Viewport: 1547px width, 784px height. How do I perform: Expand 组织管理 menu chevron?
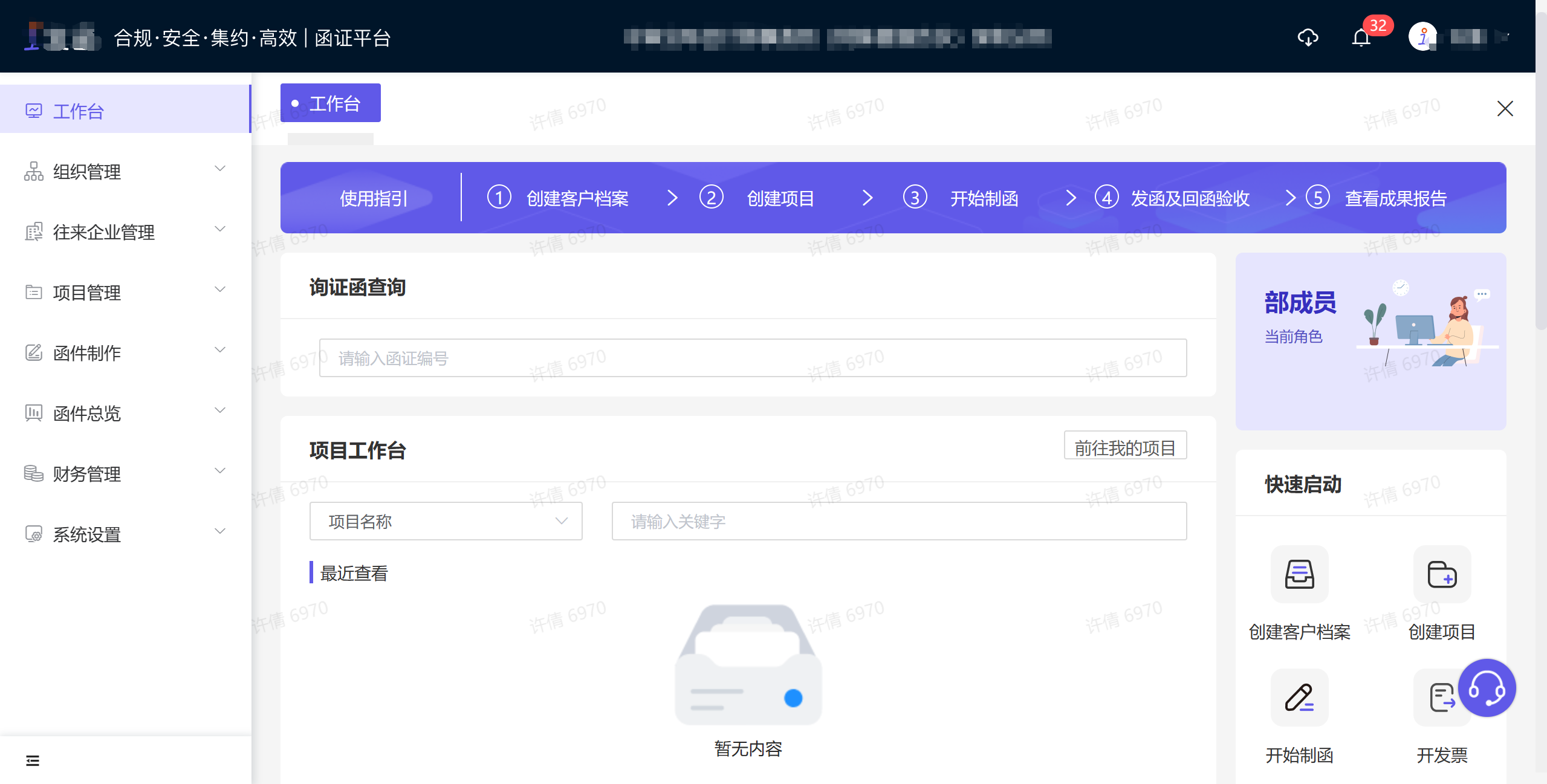pyautogui.click(x=221, y=169)
